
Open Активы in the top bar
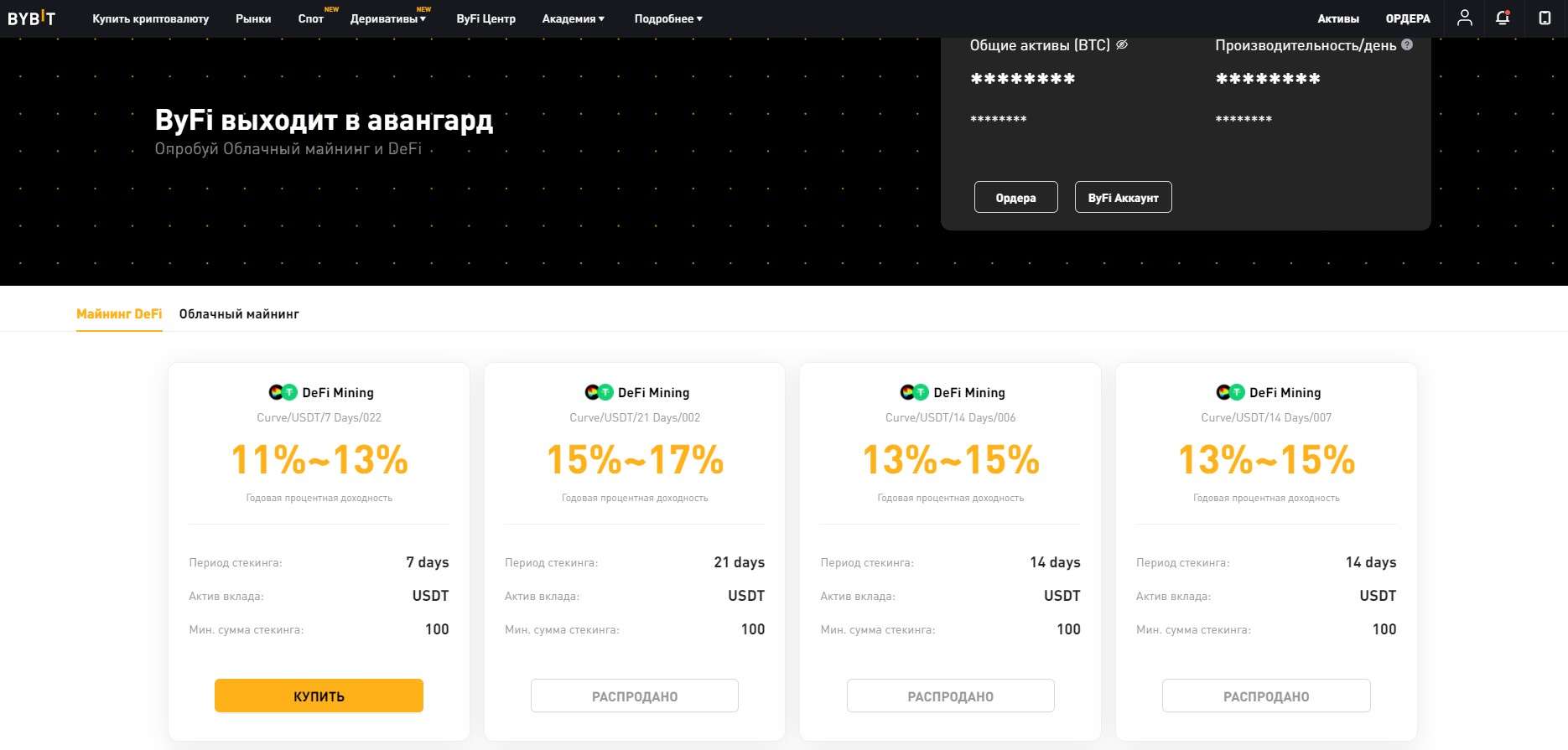(x=1338, y=18)
